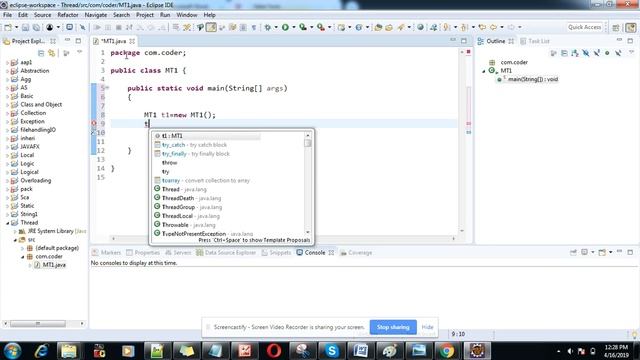This screenshot has height=360, width=640.
Task: Toggle breakpoint marker on line 9
Action: (x=93, y=123)
